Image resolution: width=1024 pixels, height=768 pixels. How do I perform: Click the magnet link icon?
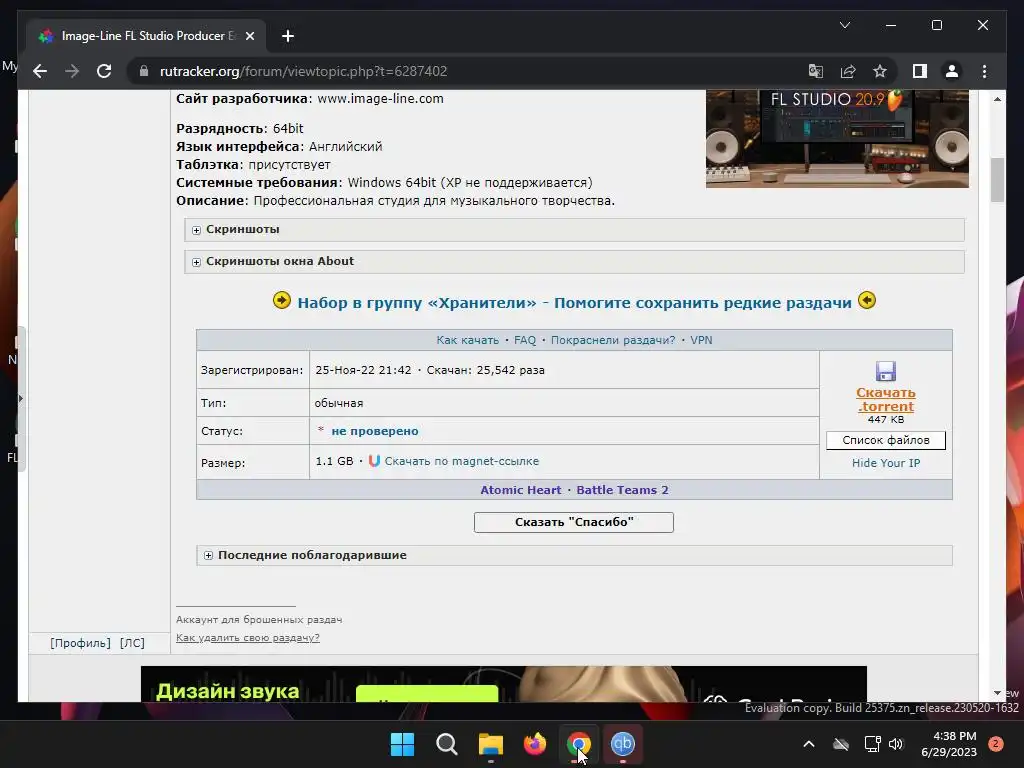coord(374,461)
